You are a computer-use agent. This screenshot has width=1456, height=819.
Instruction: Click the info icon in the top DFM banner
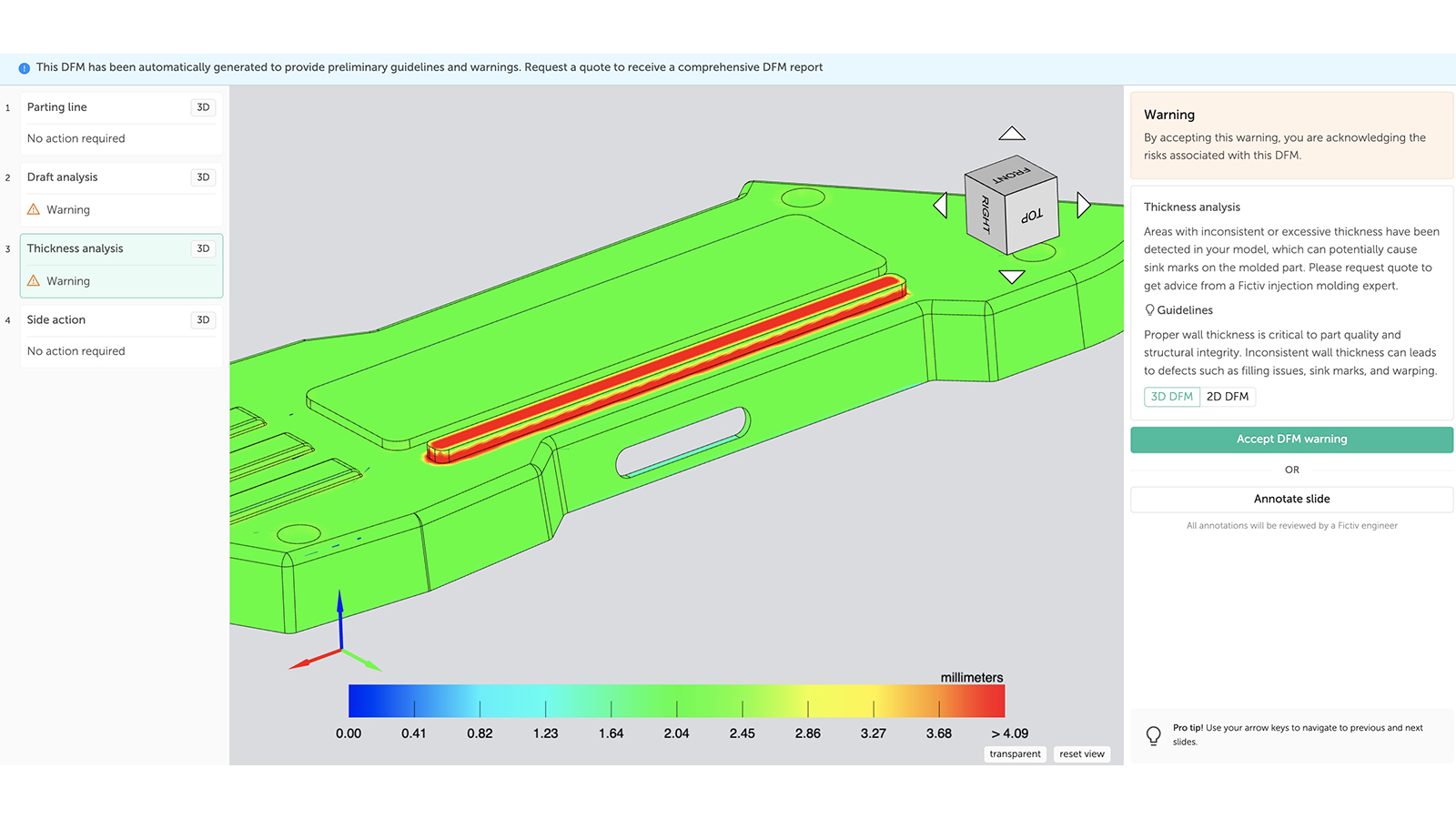coord(25,66)
